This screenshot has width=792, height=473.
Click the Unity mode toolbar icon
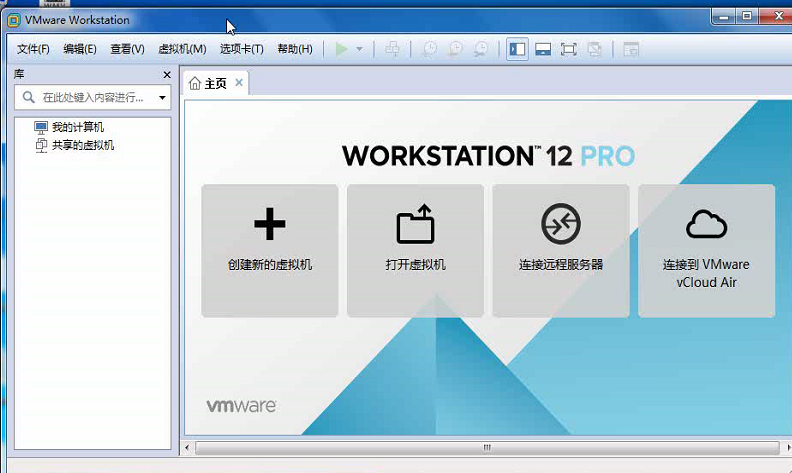595,49
